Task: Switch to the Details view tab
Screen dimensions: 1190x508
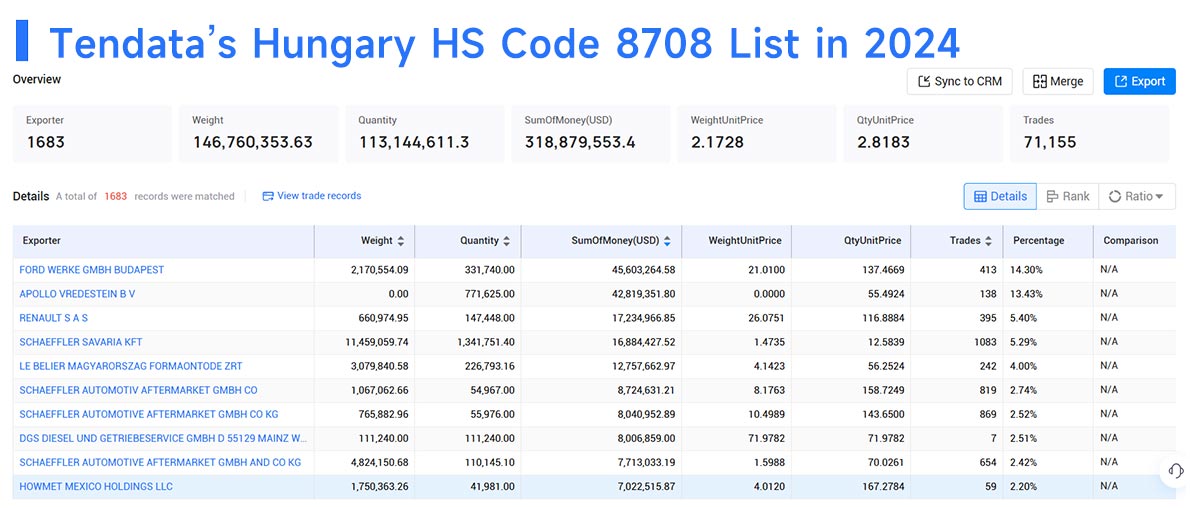Action: point(1000,196)
